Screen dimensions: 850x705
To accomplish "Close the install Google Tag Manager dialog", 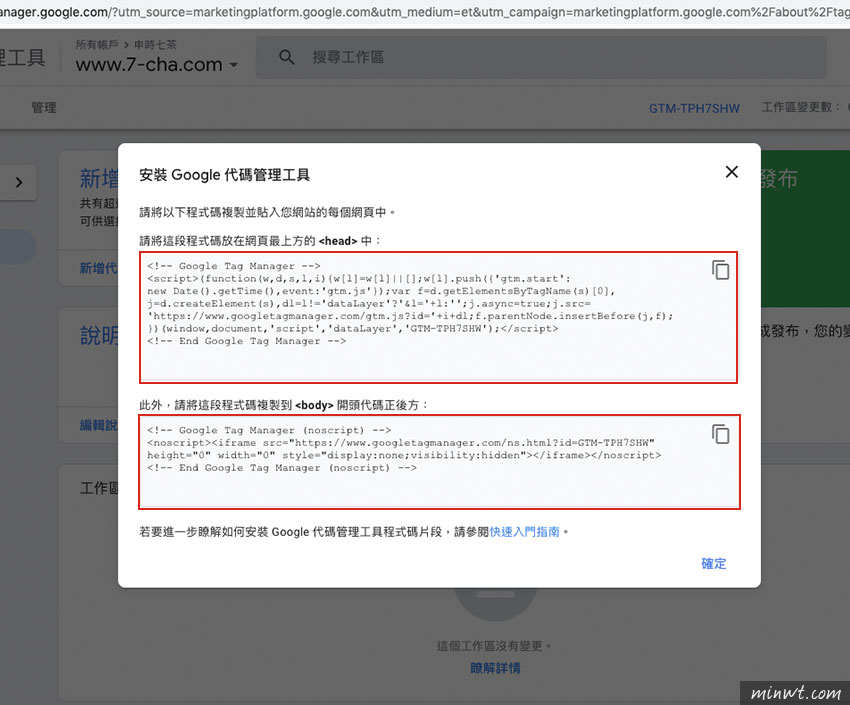I will click(731, 172).
